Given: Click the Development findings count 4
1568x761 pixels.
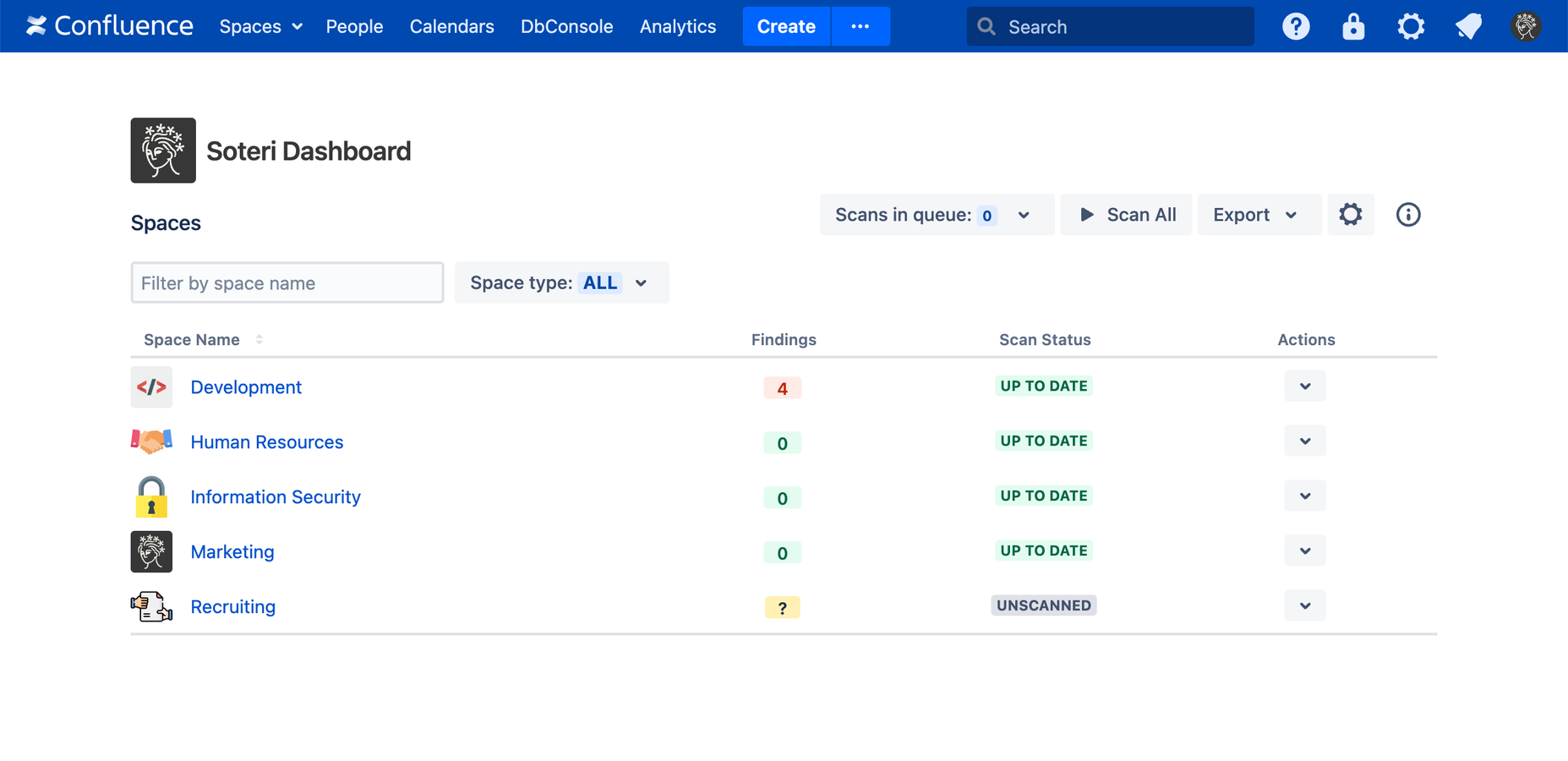Looking at the screenshot, I should 783,388.
